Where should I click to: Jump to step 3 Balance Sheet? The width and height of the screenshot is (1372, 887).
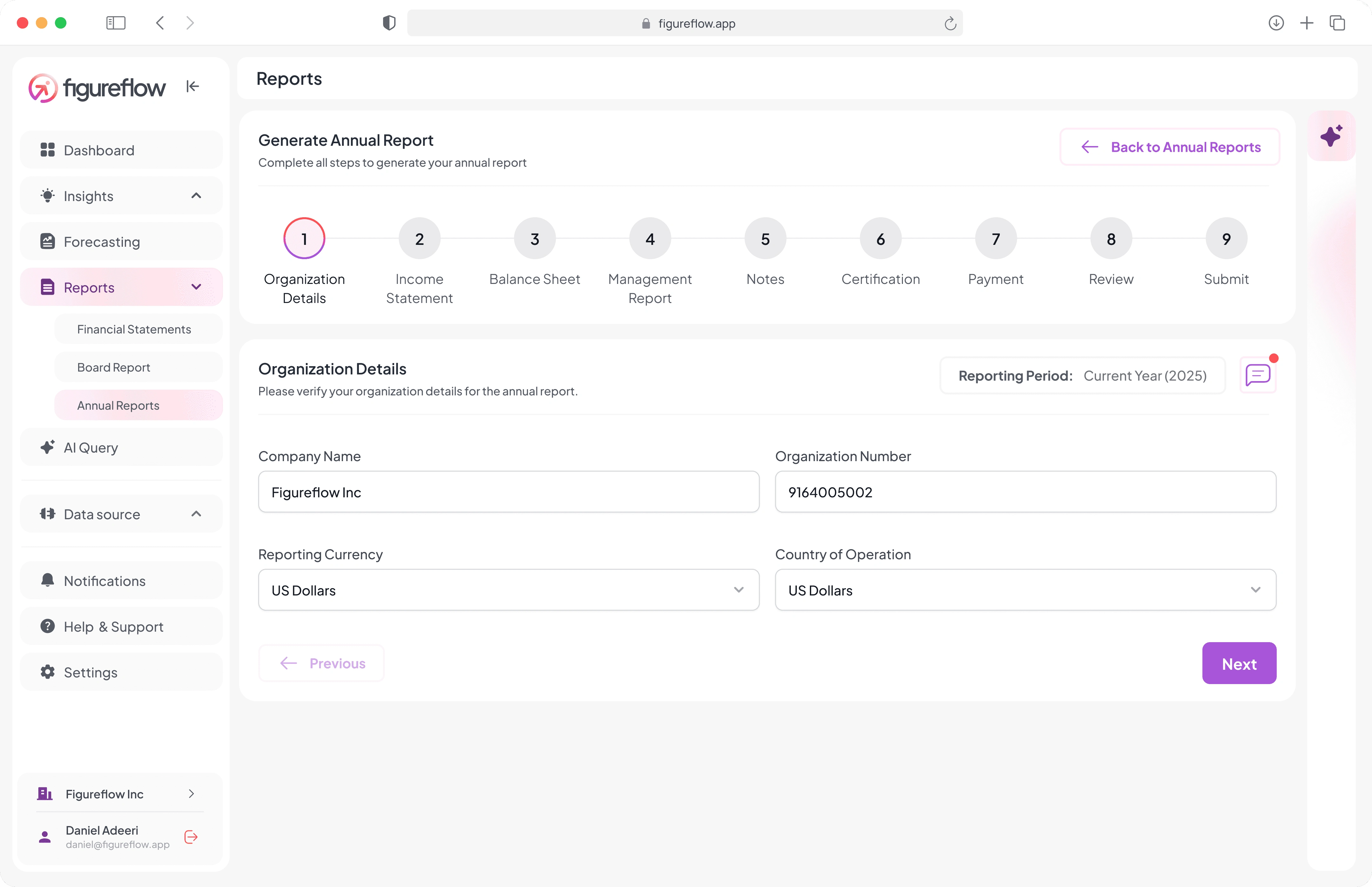pyautogui.click(x=535, y=239)
